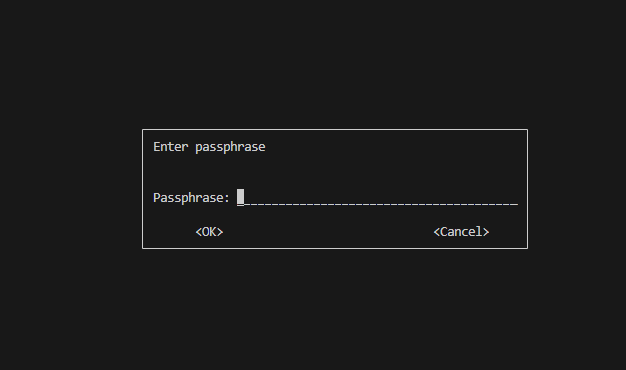Select the "Enter passphrase" heading text

tap(209, 147)
